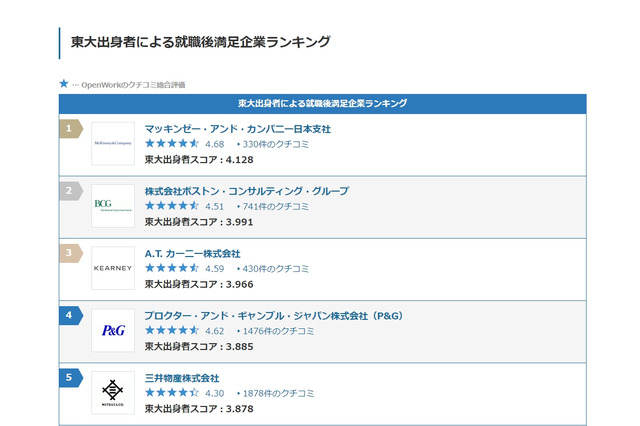Viewport: 640px width, 426px height.
Task: Click the silver rank 2 badge
Action: 71,191
